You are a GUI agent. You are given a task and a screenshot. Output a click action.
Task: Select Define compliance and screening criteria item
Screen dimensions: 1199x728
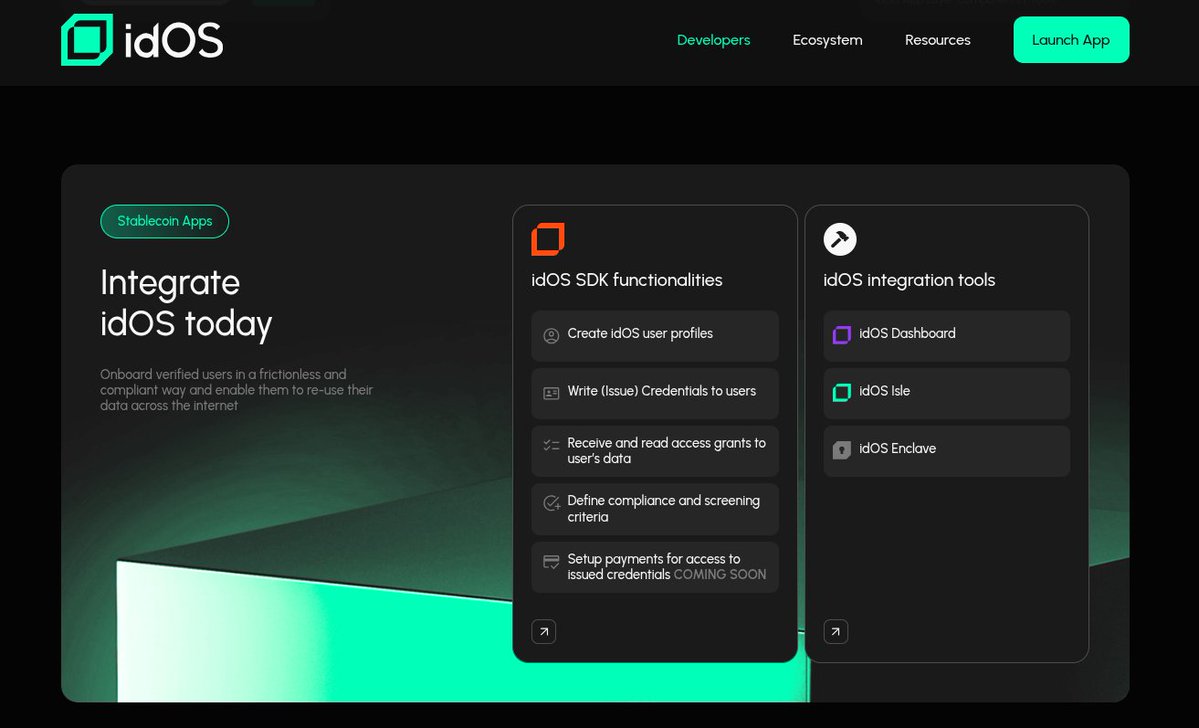[x=655, y=509]
